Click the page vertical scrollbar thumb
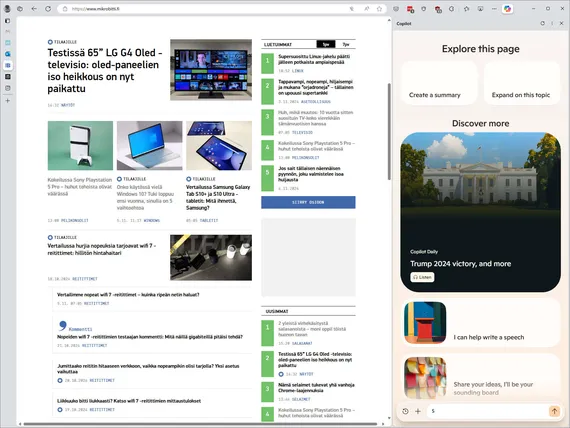Viewport: 570px width, 428px height. point(389,131)
